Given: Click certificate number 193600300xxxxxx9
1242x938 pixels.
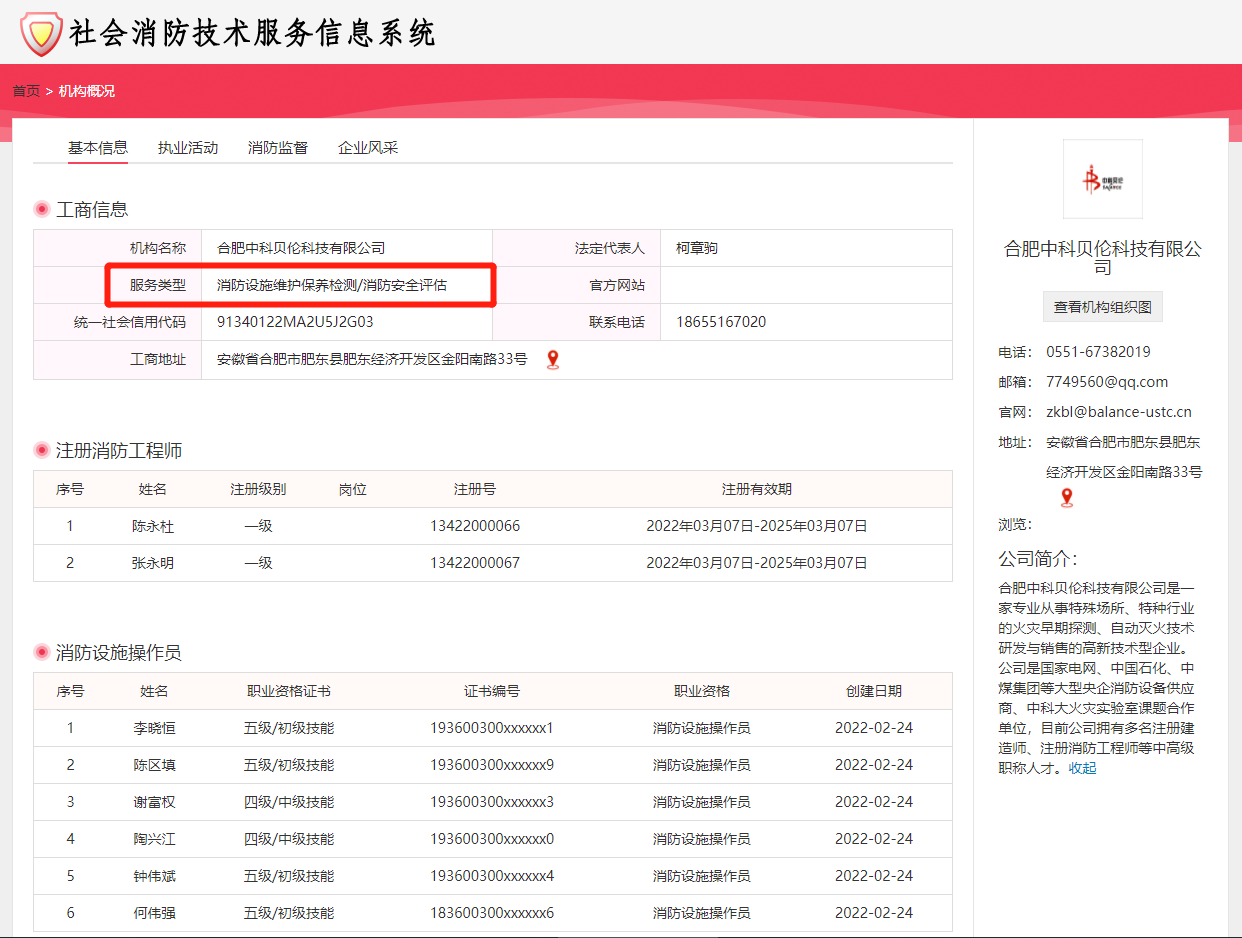Looking at the screenshot, I should [x=492, y=765].
